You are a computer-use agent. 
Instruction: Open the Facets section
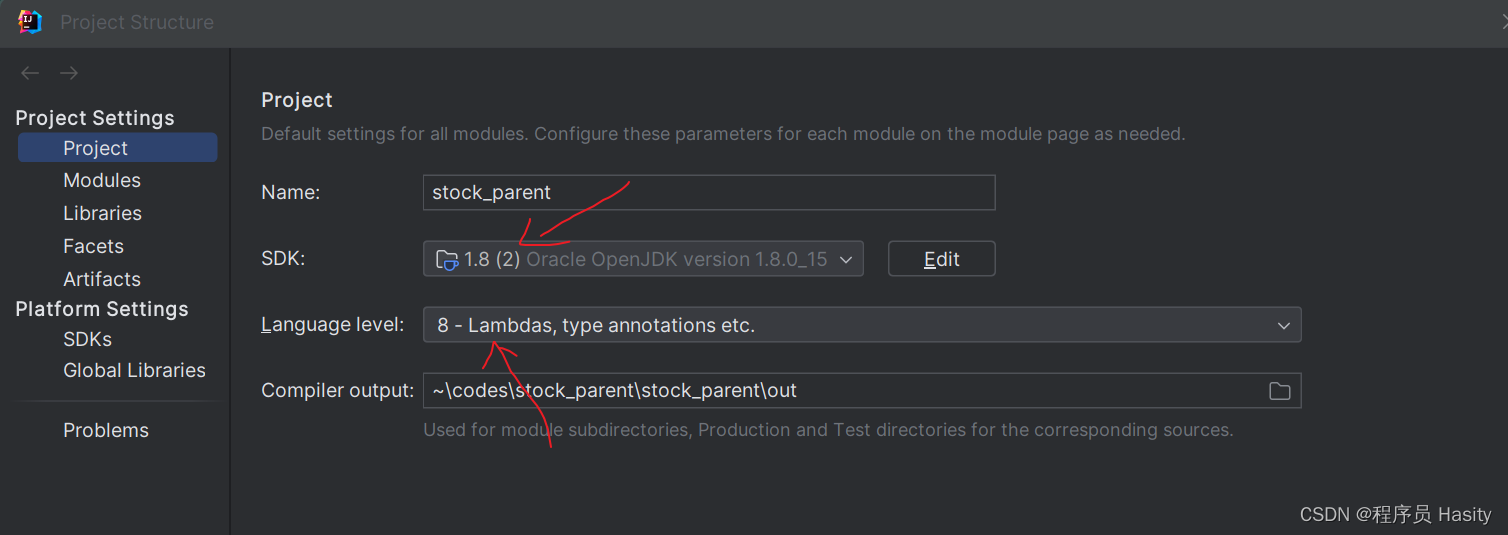point(93,247)
